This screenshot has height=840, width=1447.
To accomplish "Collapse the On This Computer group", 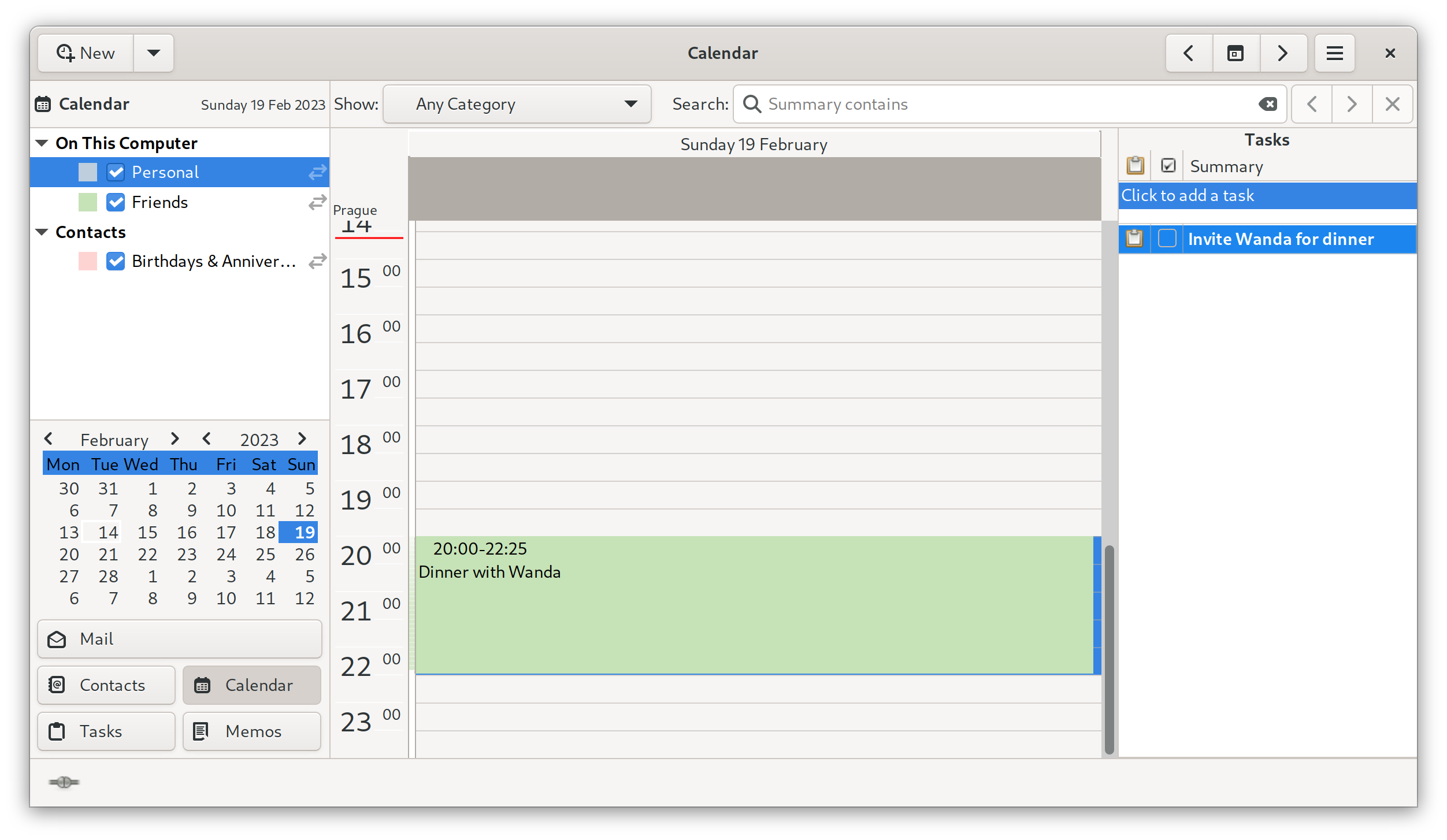I will click(x=42, y=143).
